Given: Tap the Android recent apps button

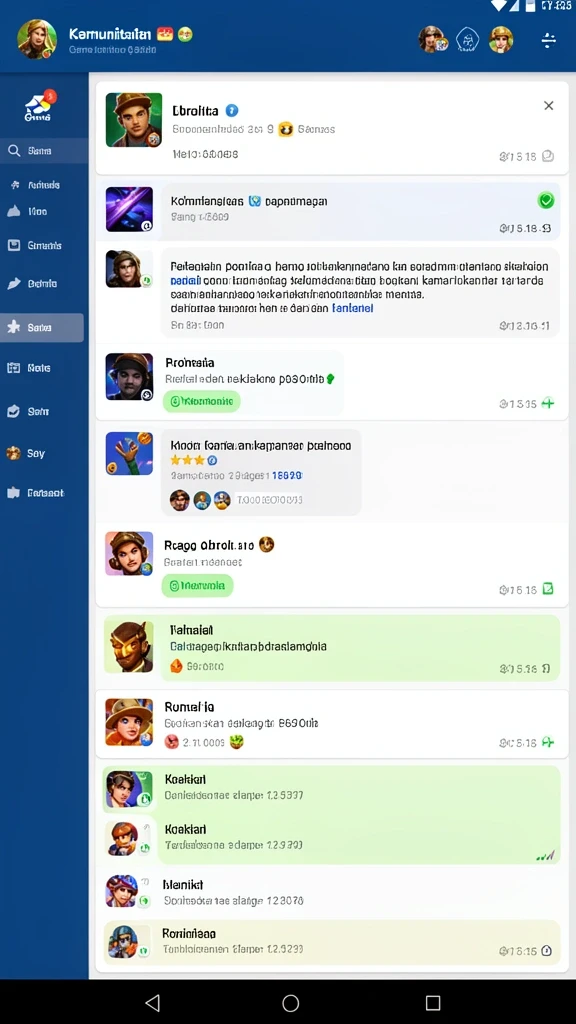Looking at the screenshot, I should [432, 1002].
